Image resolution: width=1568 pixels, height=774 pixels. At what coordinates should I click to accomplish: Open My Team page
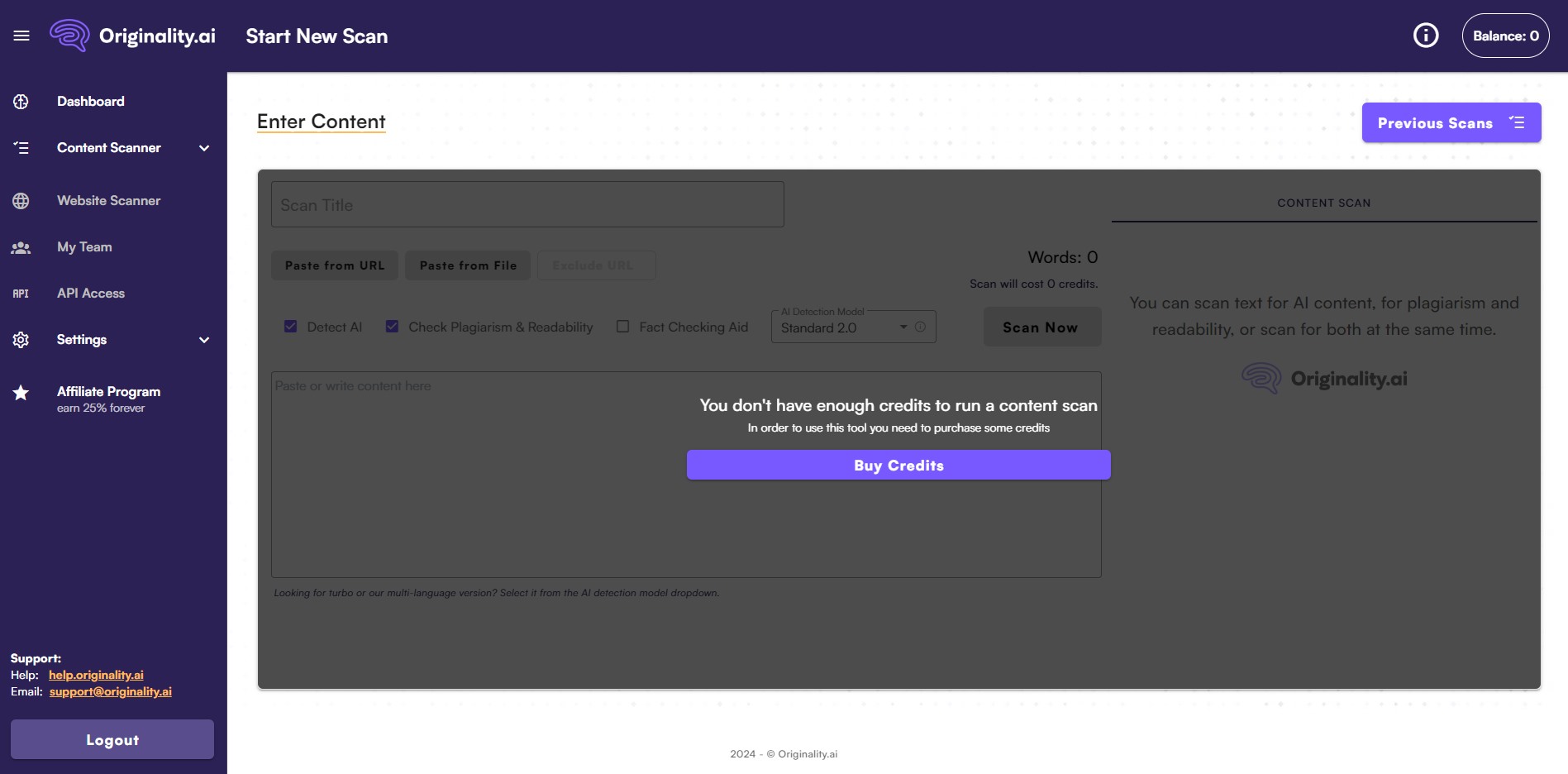tap(84, 247)
